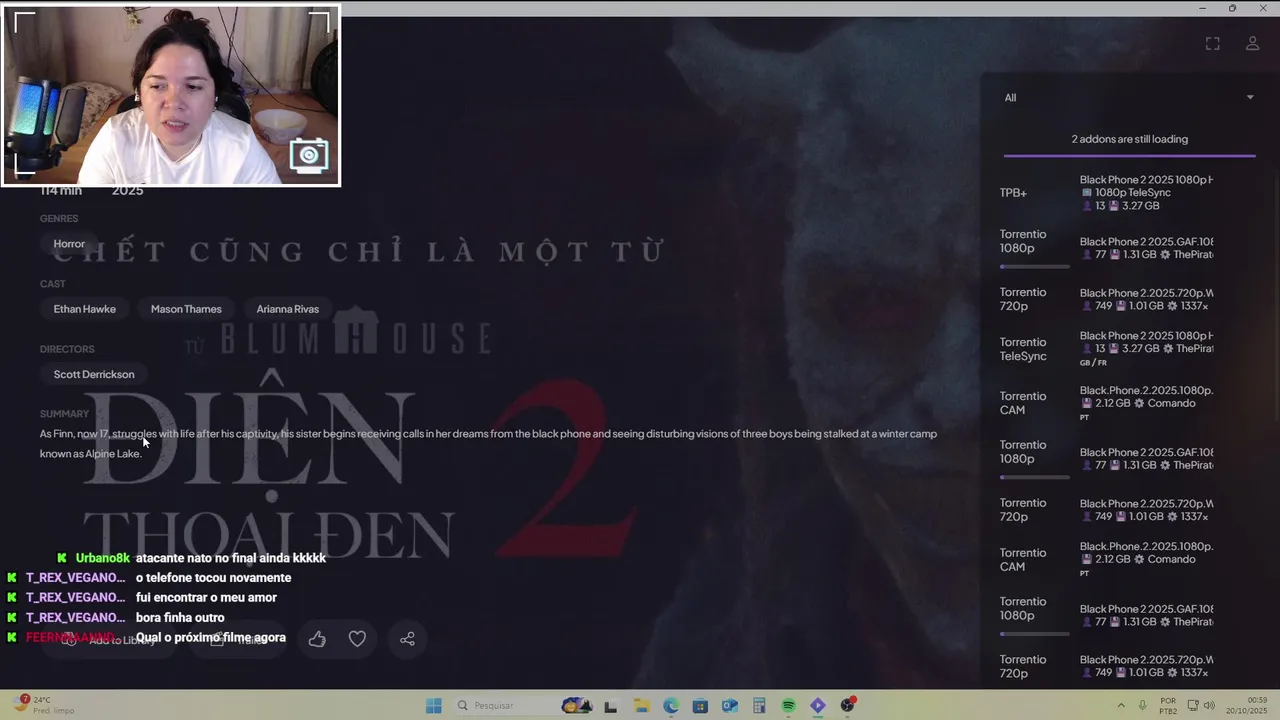Open File Explorer from the taskbar

click(640, 706)
